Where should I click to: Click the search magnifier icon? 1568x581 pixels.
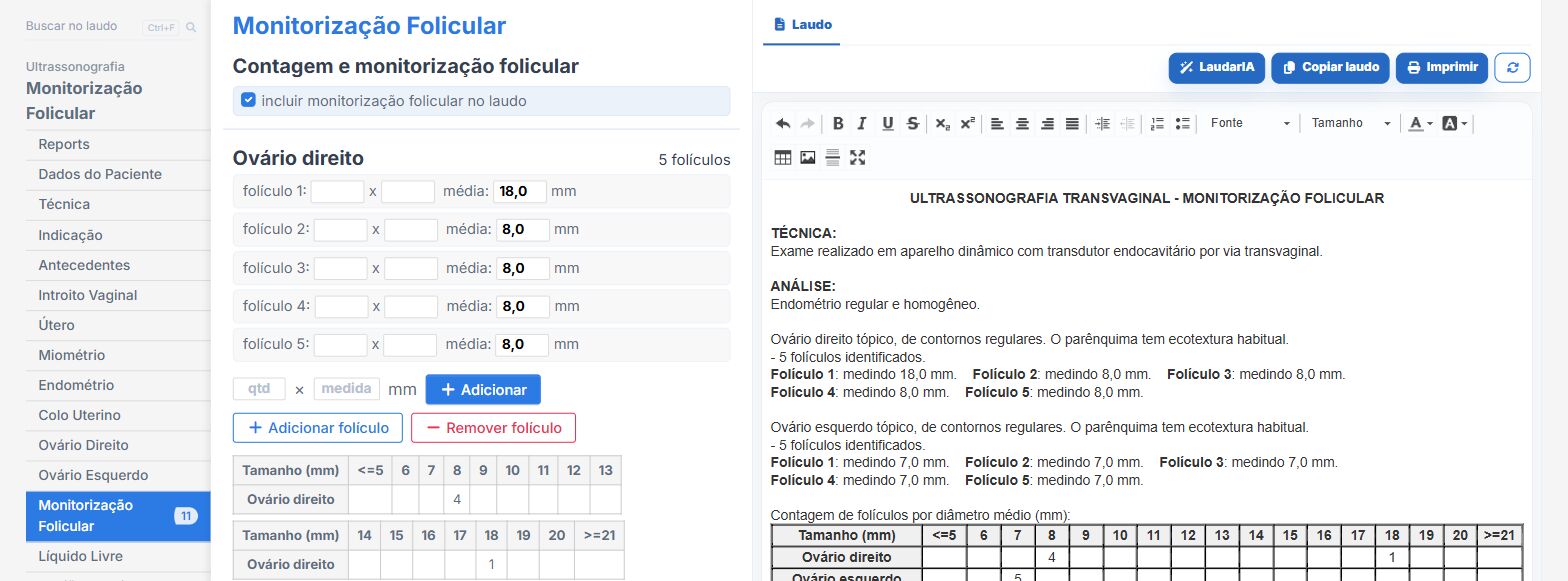coord(191,27)
